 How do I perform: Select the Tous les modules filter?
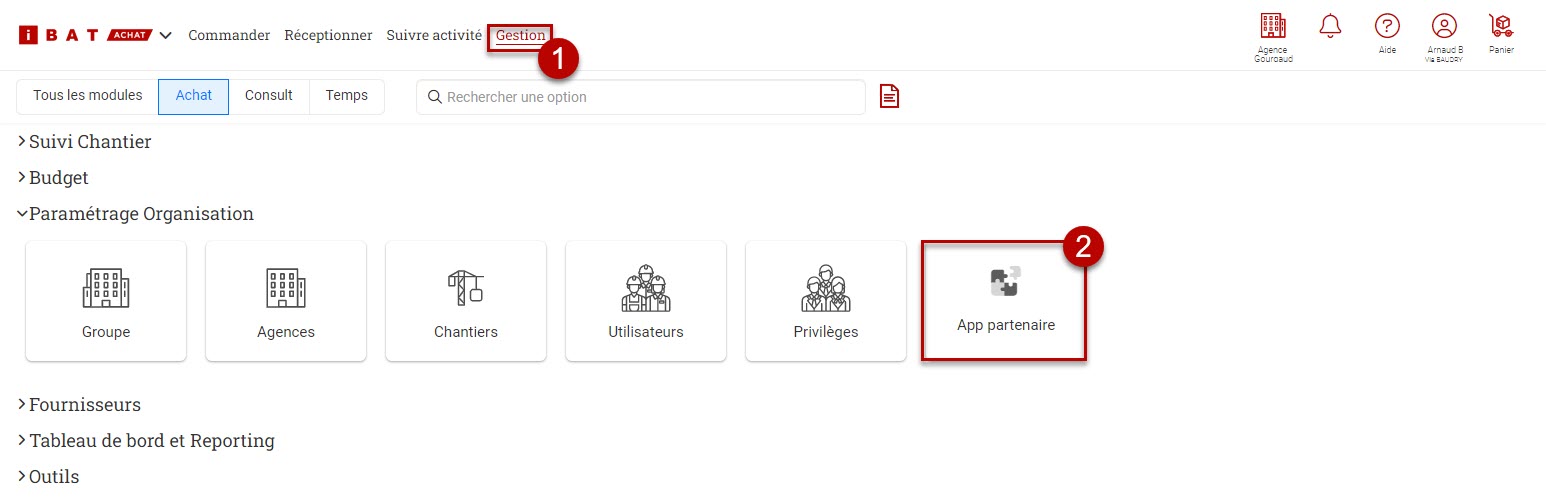click(87, 96)
